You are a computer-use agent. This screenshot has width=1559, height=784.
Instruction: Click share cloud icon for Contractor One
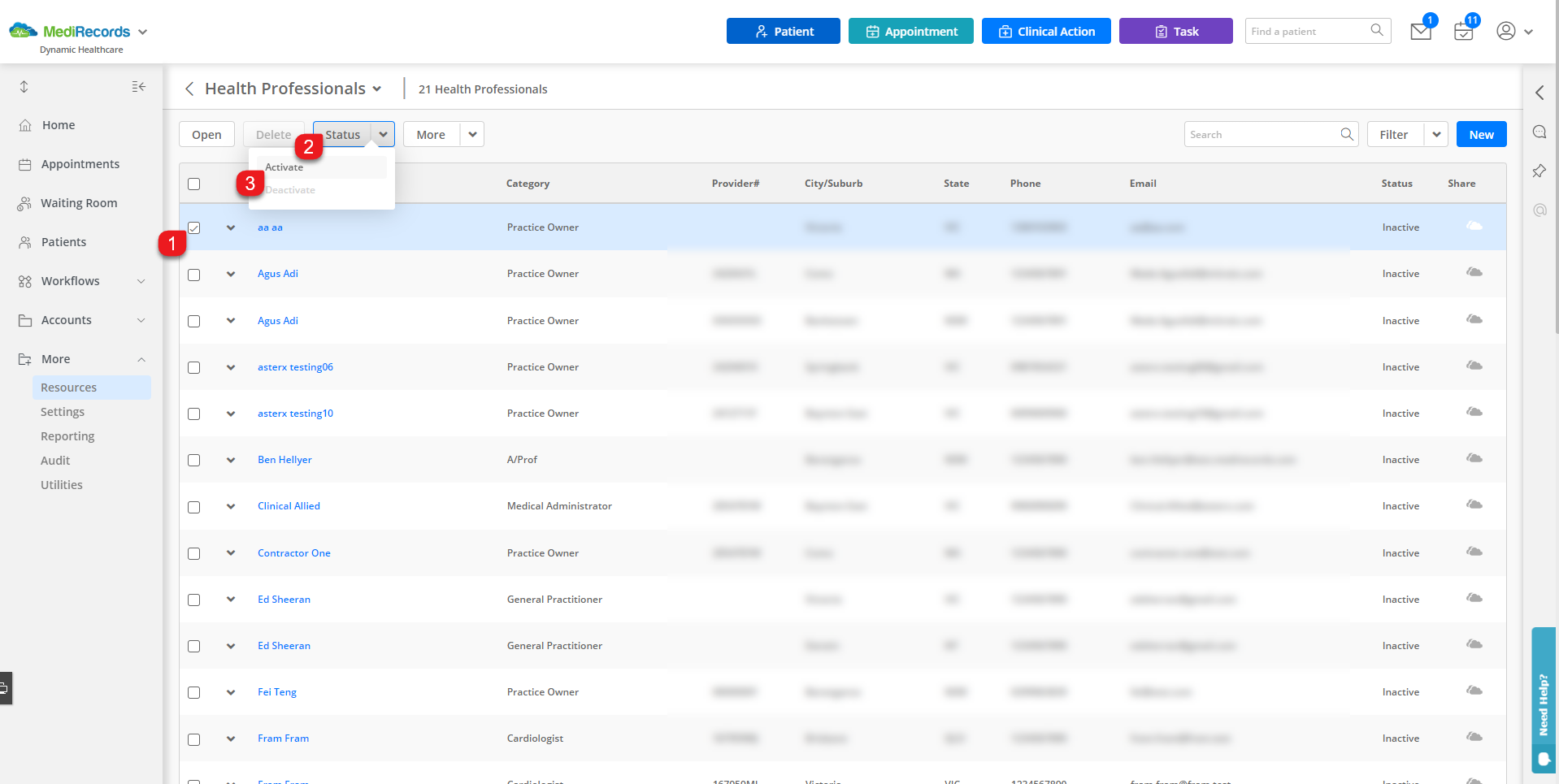(1474, 552)
